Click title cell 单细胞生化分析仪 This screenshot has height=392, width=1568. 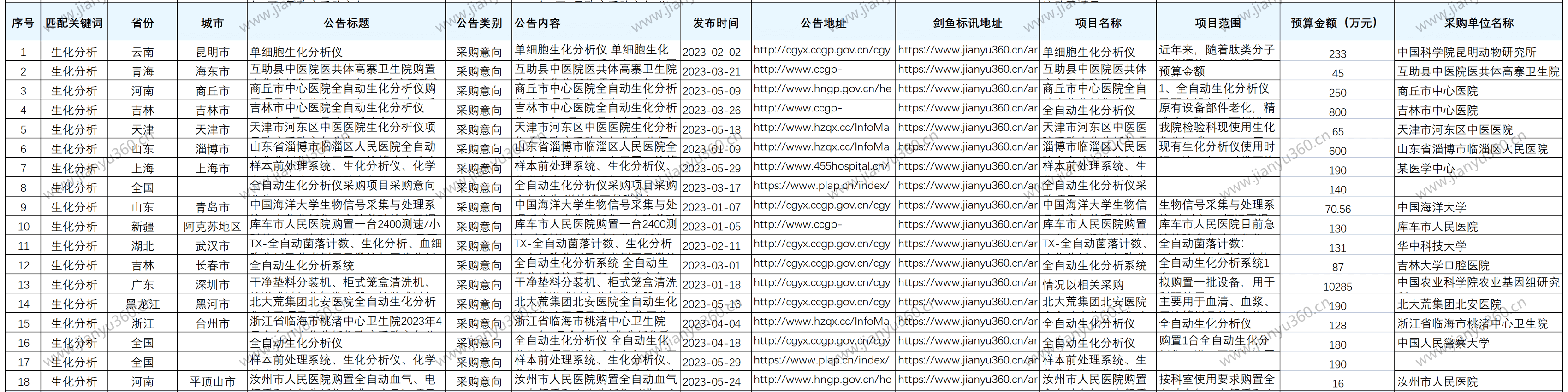(x=296, y=52)
